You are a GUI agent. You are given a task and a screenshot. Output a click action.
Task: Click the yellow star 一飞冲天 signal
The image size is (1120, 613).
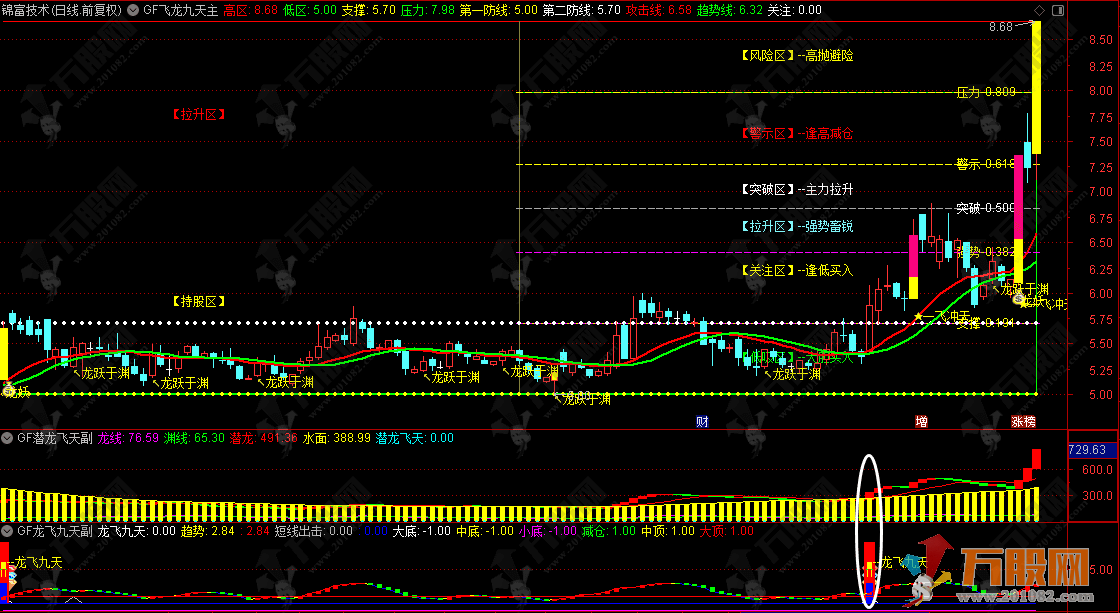click(x=918, y=317)
